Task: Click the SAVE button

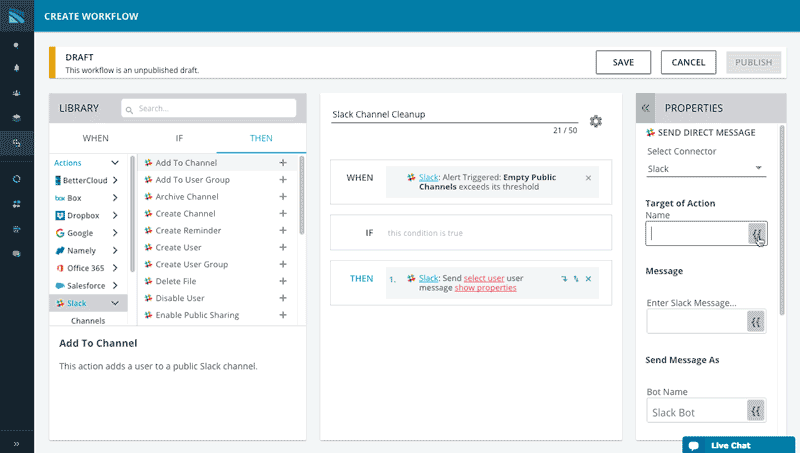Action: [x=623, y=62]
